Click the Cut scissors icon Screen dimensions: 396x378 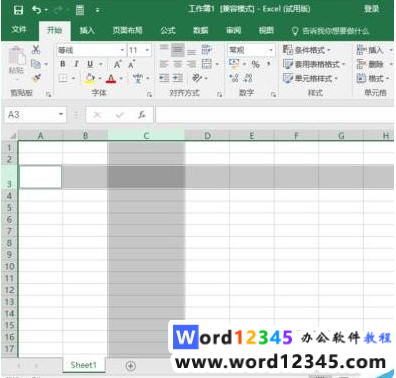(x=36, y=50)
